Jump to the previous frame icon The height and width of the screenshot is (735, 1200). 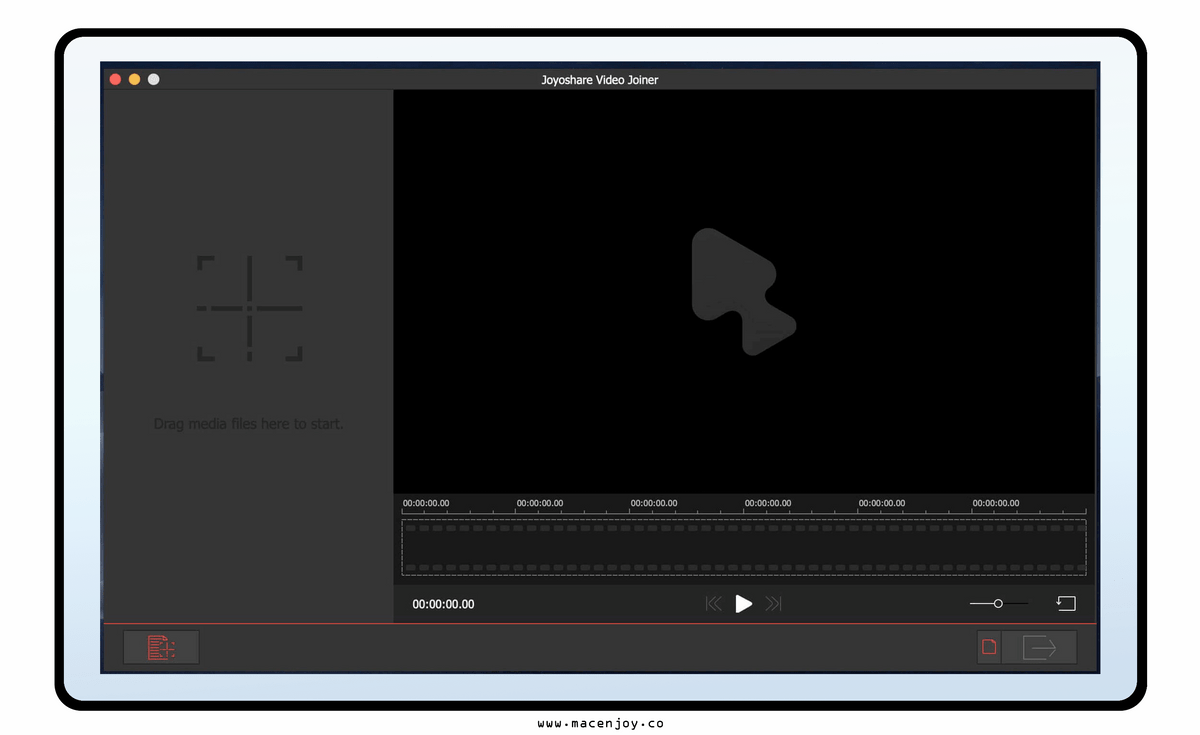coord(713,604)
